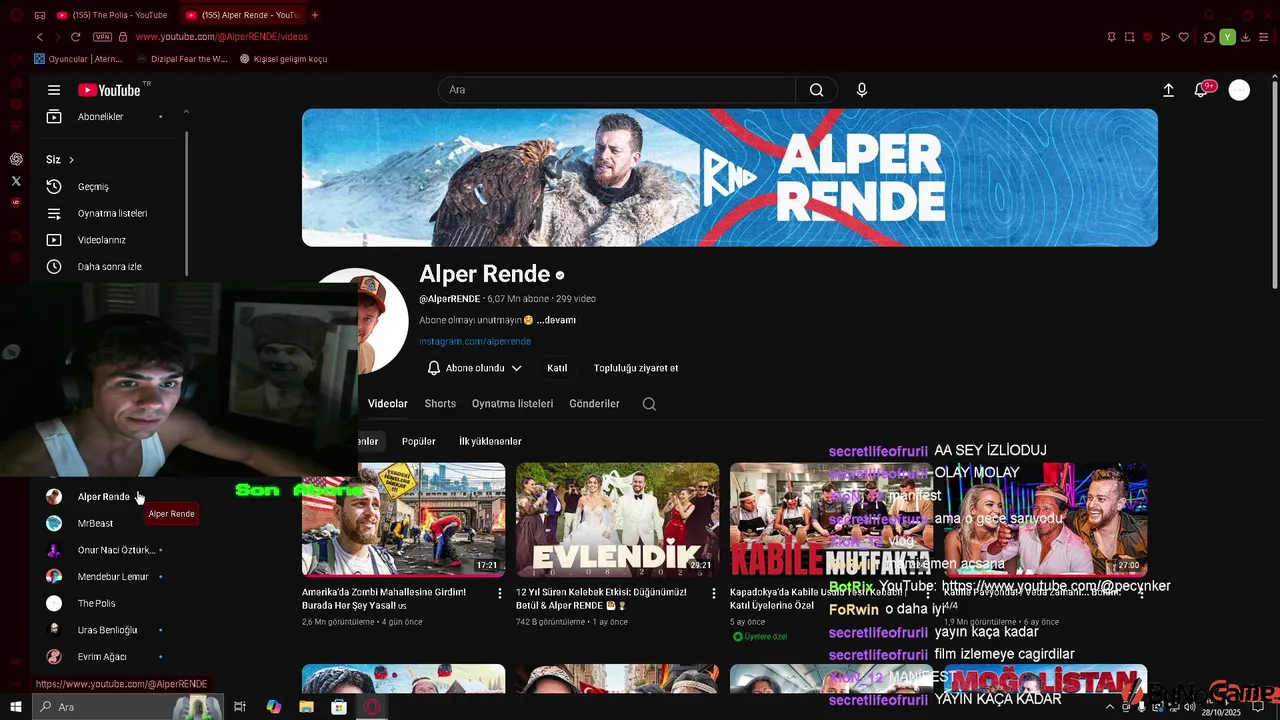Viewport: 1280px width, 720px height.
Task: Switch to 'The Polis - YouTube' browser tab
Action: click(112, 15)
